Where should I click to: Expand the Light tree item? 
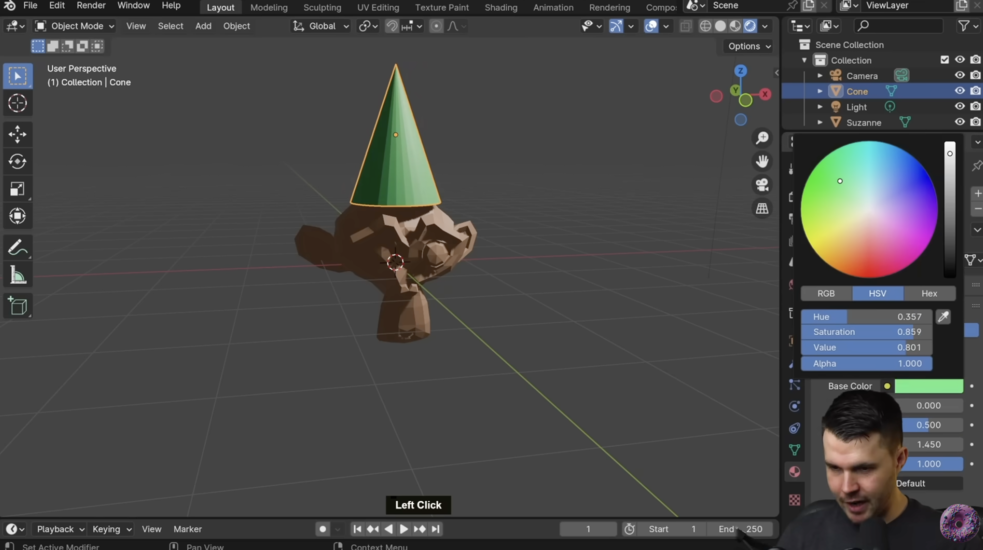pos(819,107)
